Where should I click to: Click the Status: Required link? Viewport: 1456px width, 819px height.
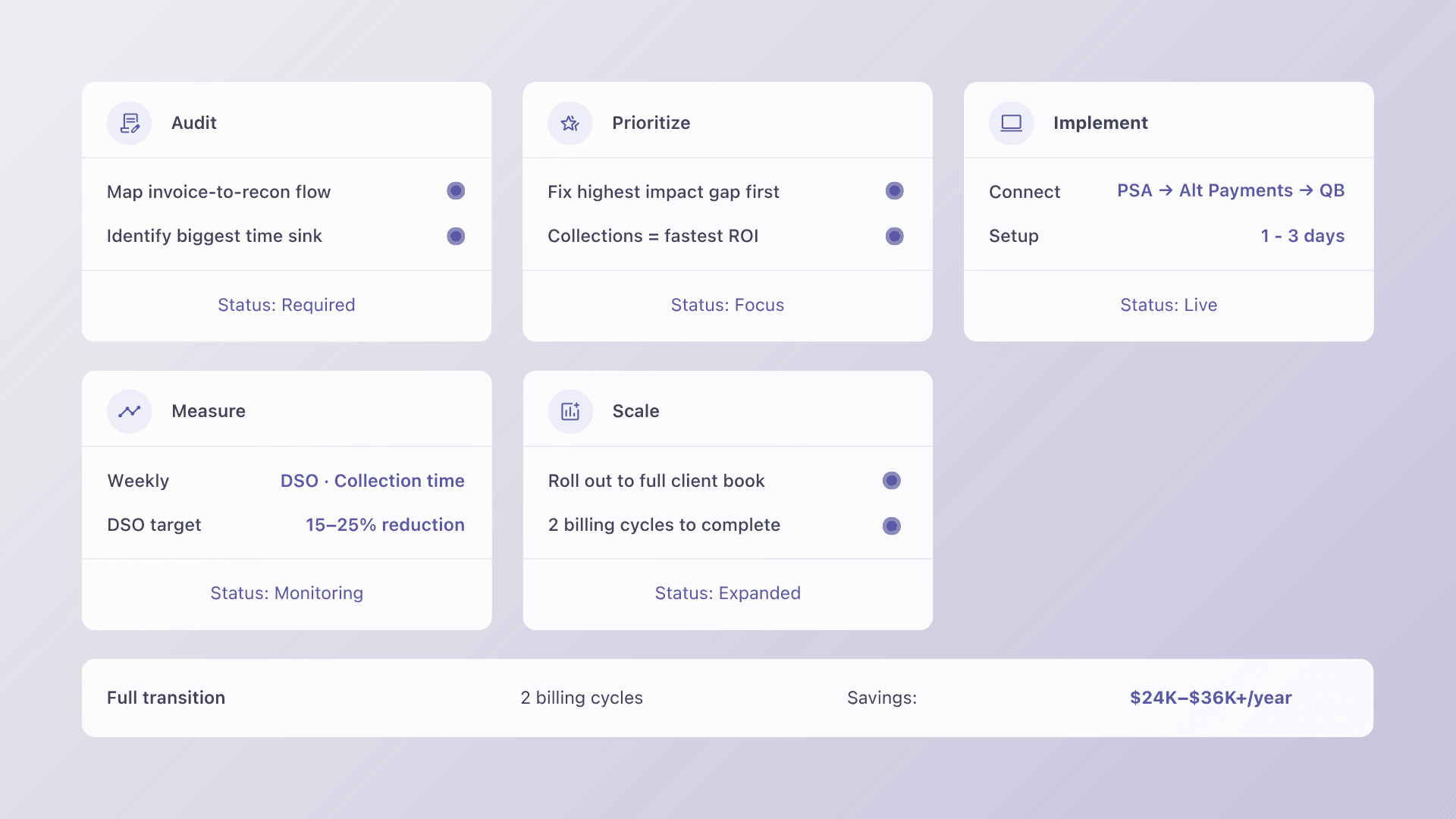click(286, 305)
